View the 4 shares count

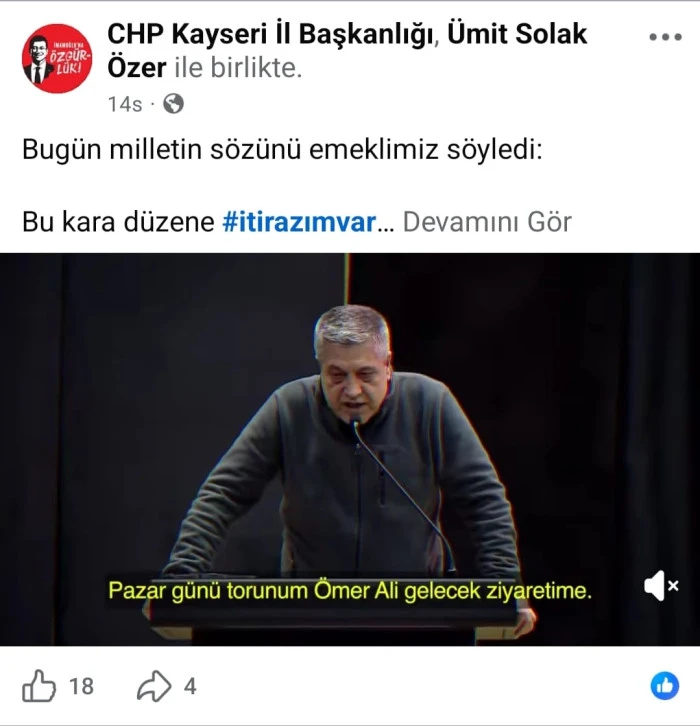pyautogui.click(x=190, y=686)
